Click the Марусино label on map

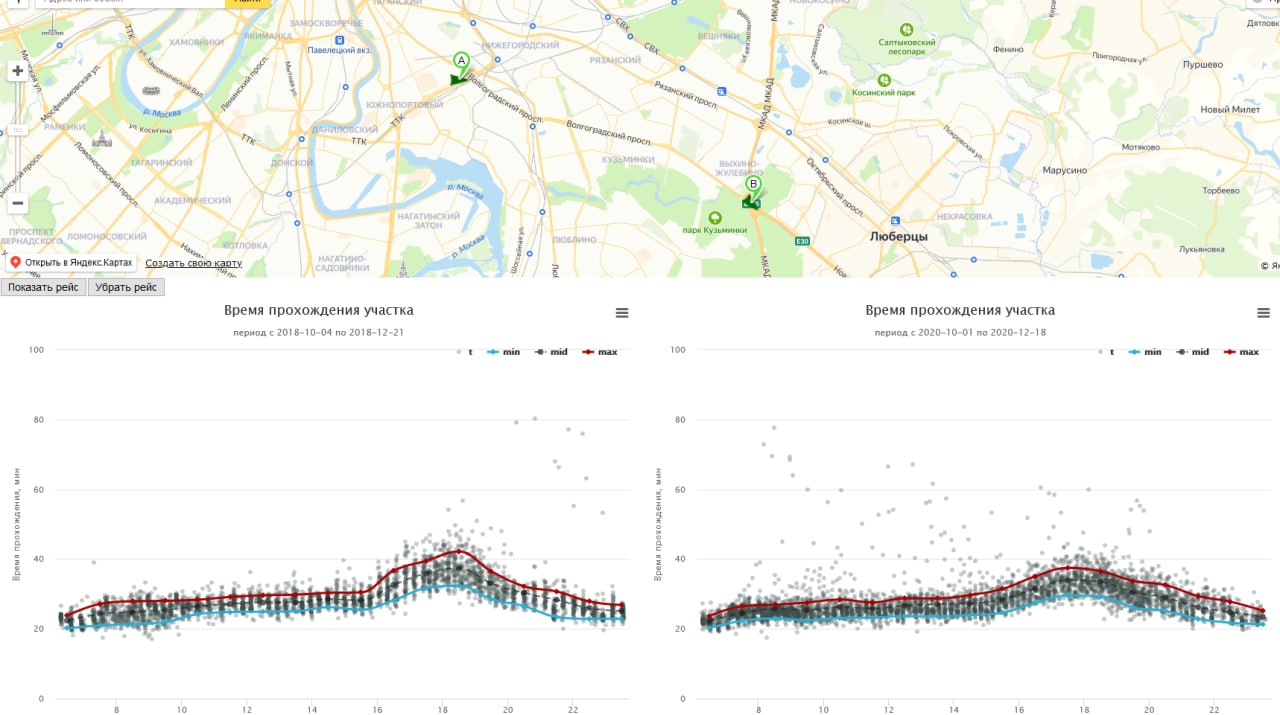1064,170
